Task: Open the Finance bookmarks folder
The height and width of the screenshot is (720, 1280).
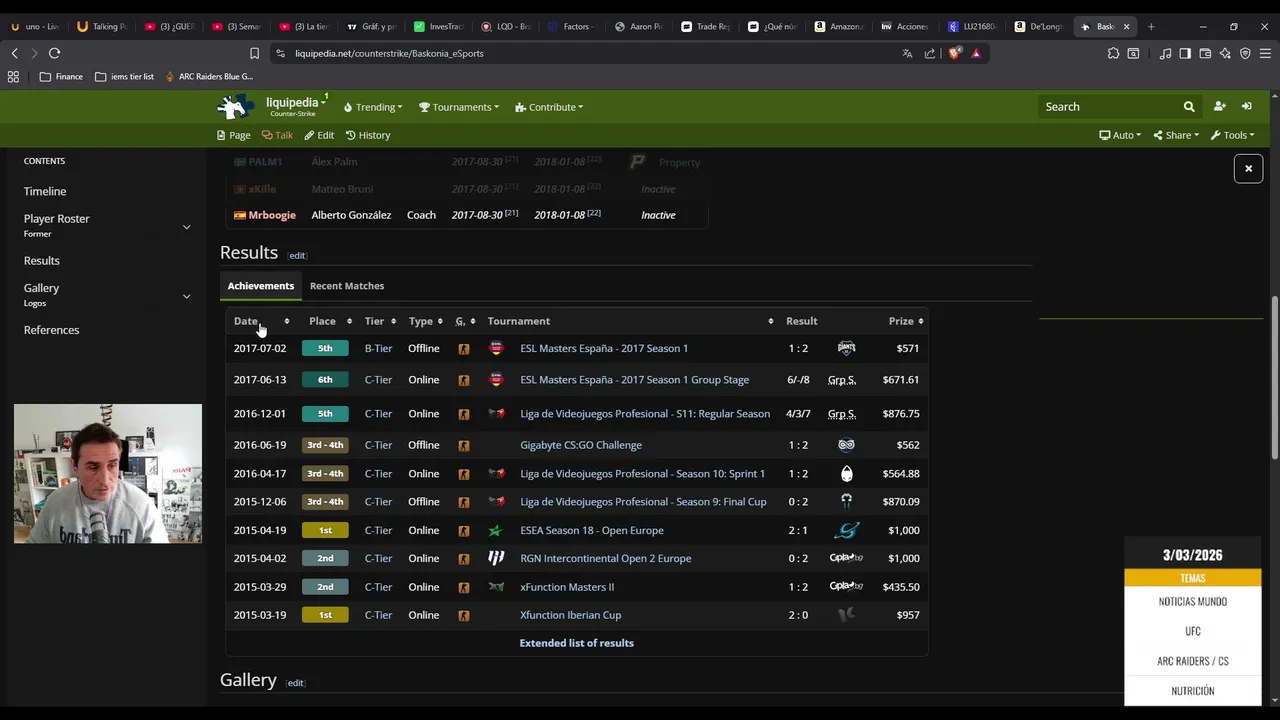Action: [61, 76]
